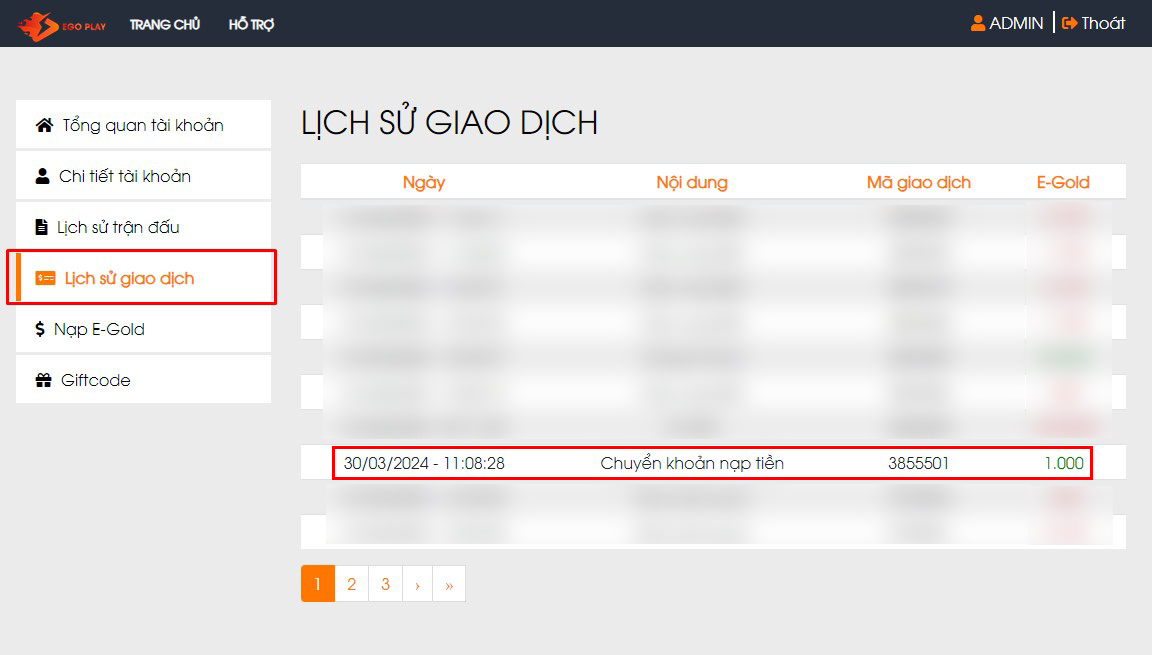Click the date 30/03/2024 - 11:08:28
This screenshot has height=655, width=1152.
click(x=424, y=463)
